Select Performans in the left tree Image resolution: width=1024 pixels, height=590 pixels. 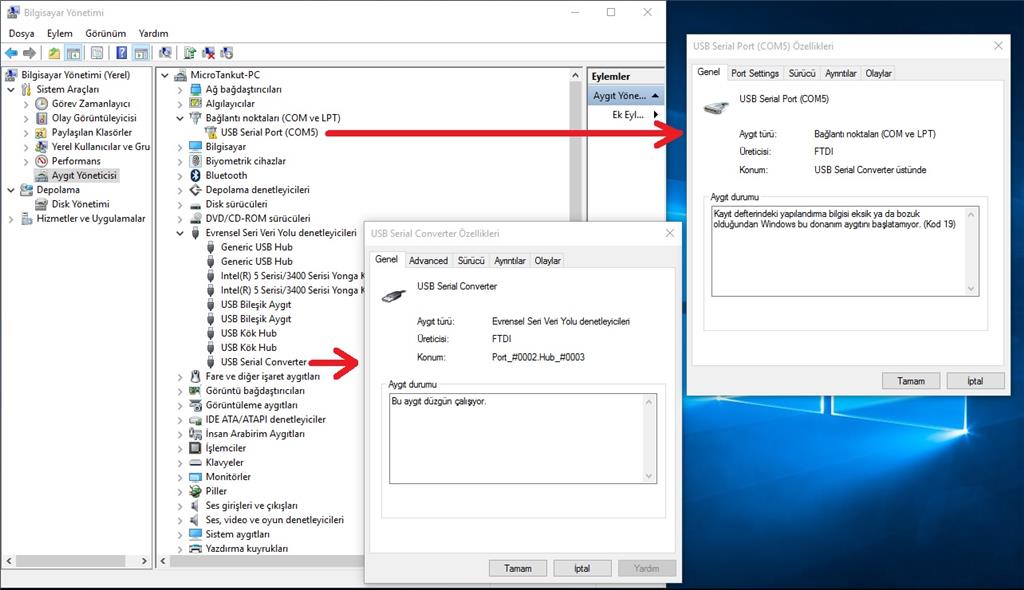pos(76,161)
